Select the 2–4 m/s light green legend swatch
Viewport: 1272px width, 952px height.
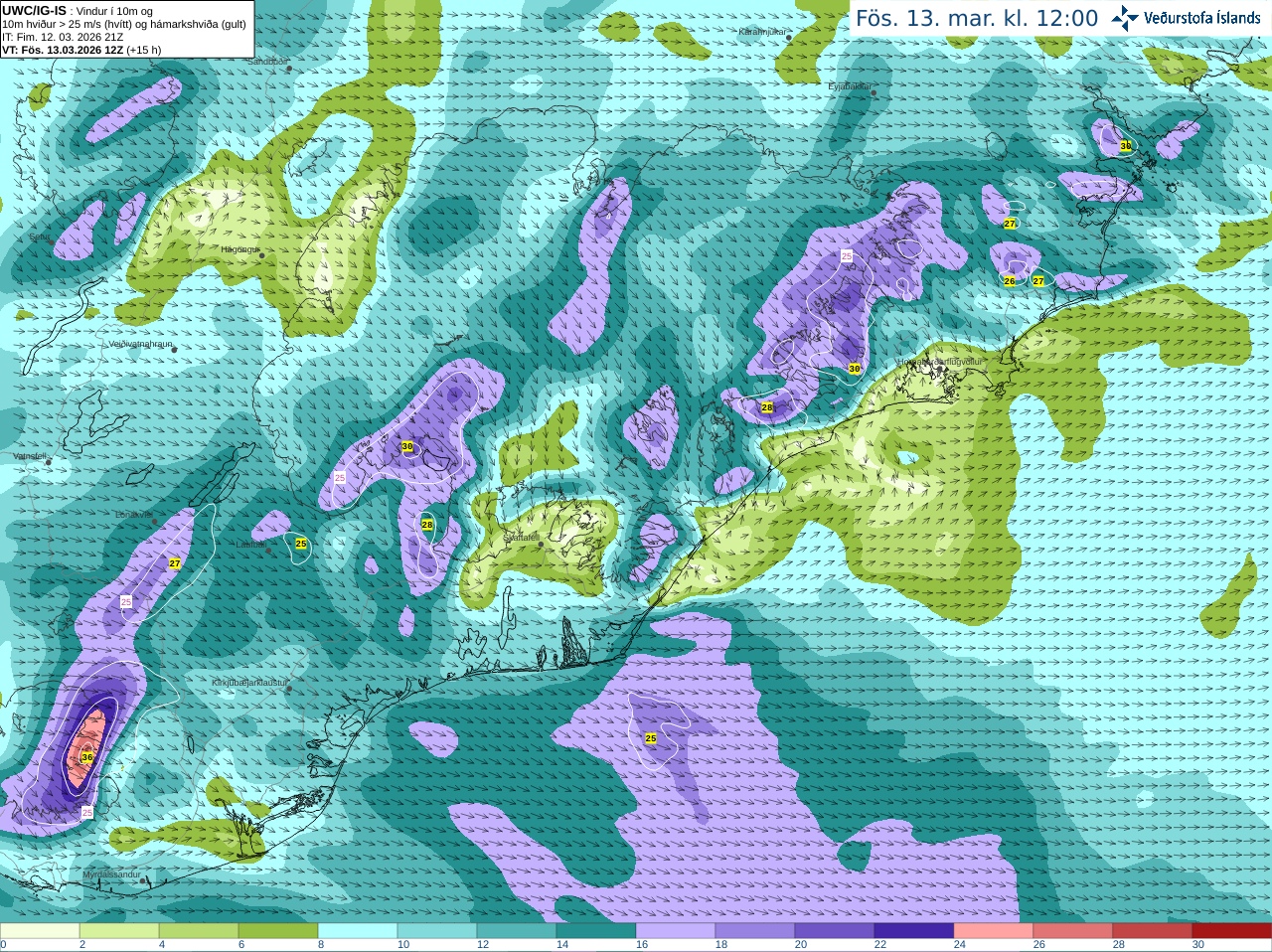click(x=119, y=931)
